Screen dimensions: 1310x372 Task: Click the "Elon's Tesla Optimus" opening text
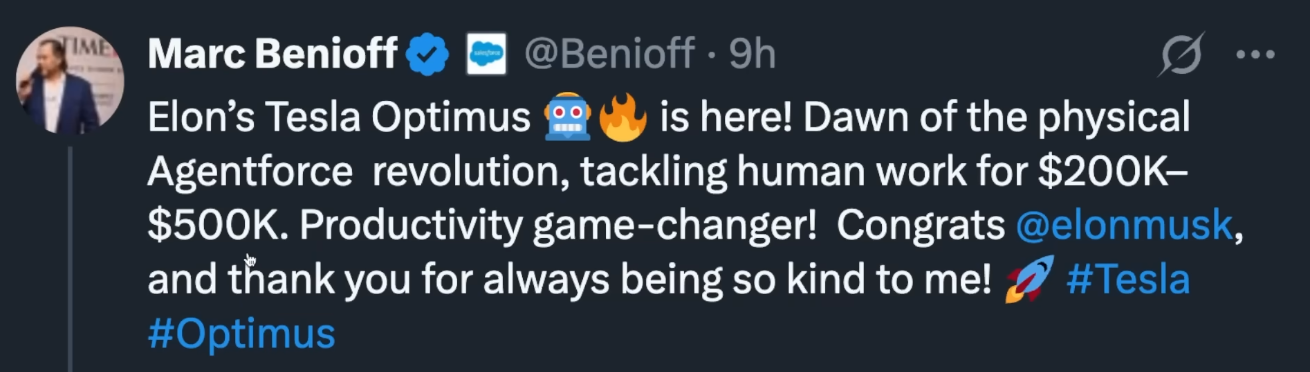click(x=338, y=120)
